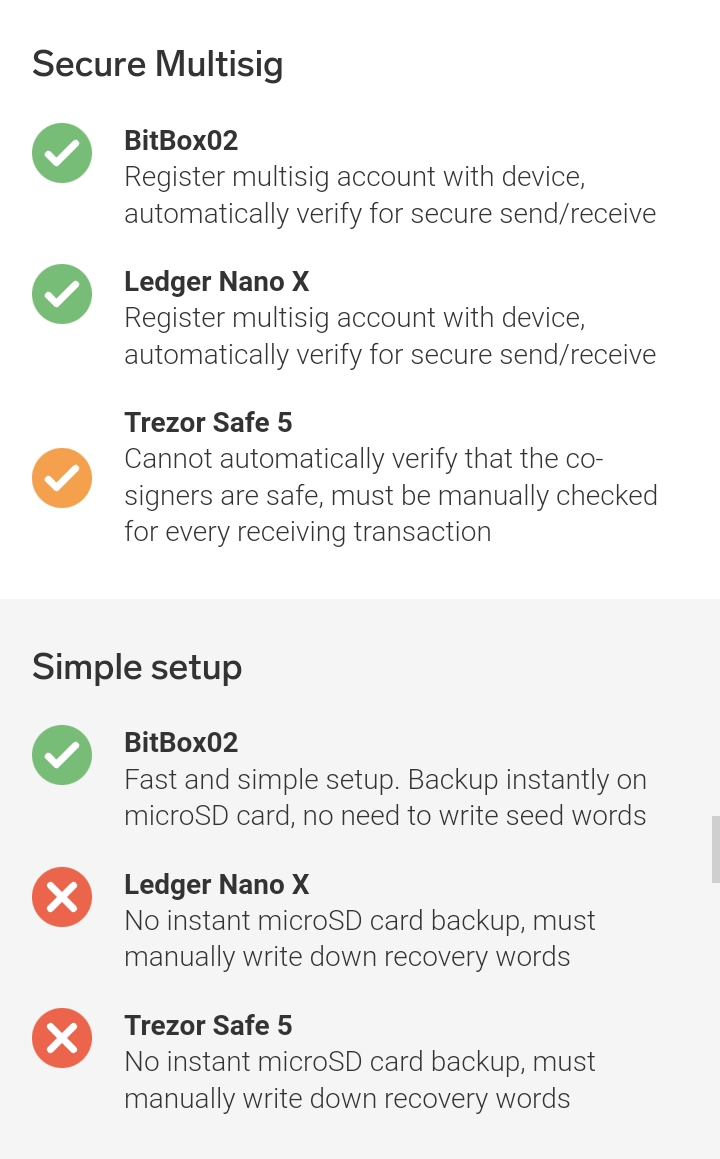Image resolution: width=720 pixels, height=1159 pixels.
Task: Click Trezor text about manually checking co-signers
Action: point(390,496)
